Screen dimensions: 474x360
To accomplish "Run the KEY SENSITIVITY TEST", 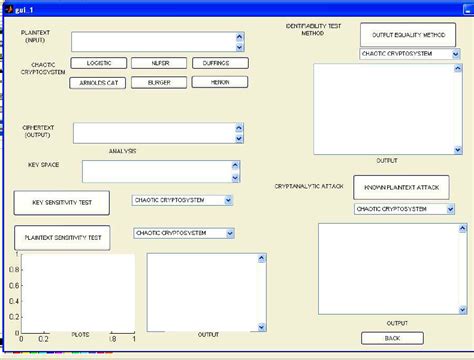I will [62, 203].
